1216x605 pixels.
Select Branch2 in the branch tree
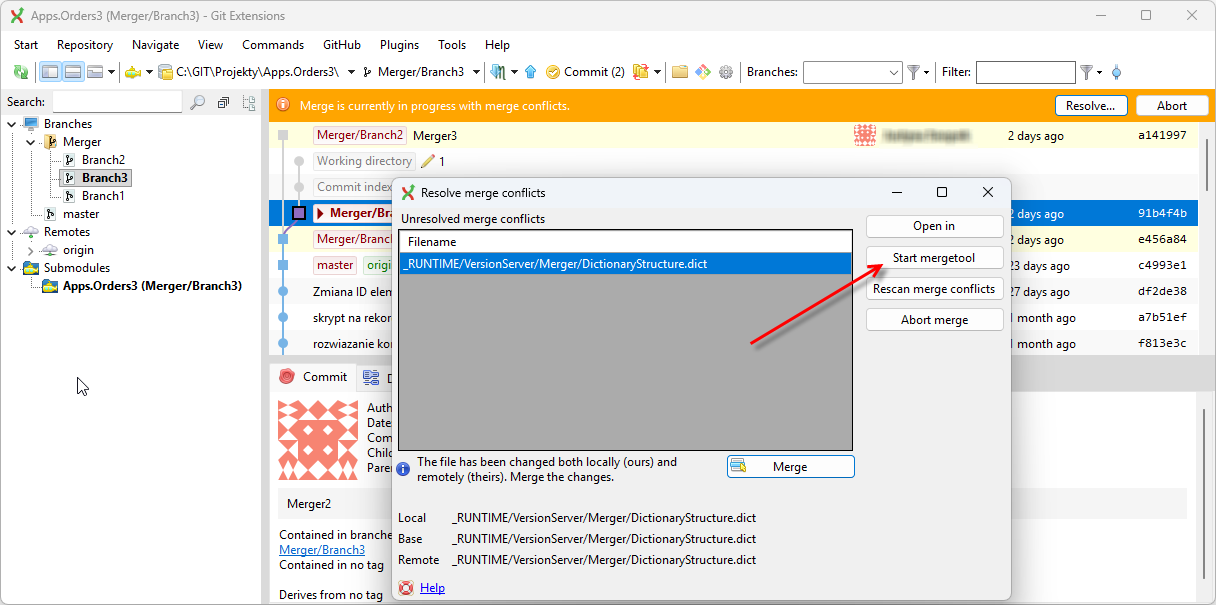[x=103, y=160]
